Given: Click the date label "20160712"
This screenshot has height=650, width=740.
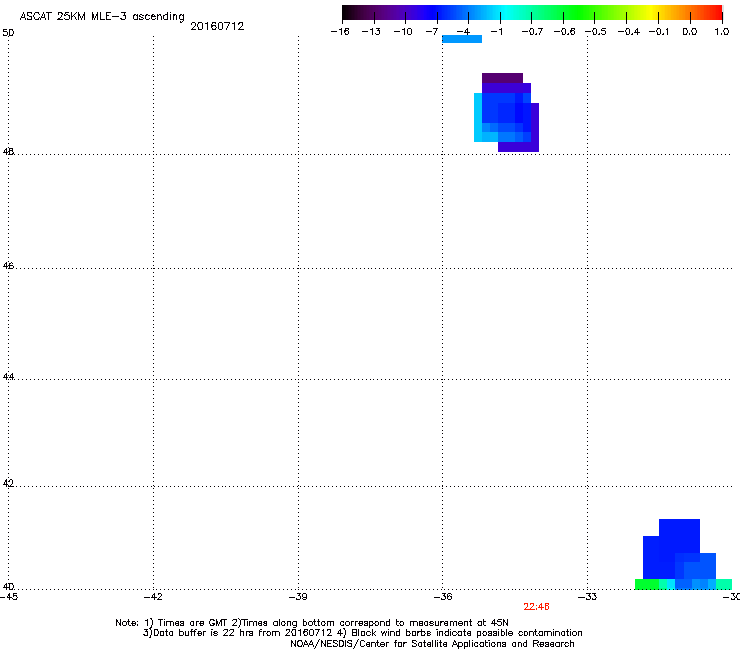Looking at the screenshot, I should click(x=217, y=26).
